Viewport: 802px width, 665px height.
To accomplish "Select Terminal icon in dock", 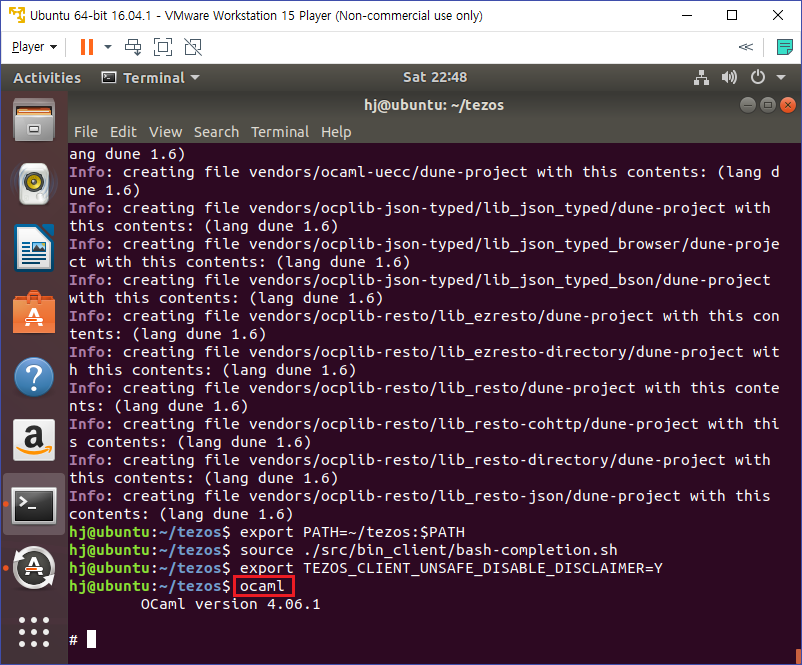I will tap(34, 505).
